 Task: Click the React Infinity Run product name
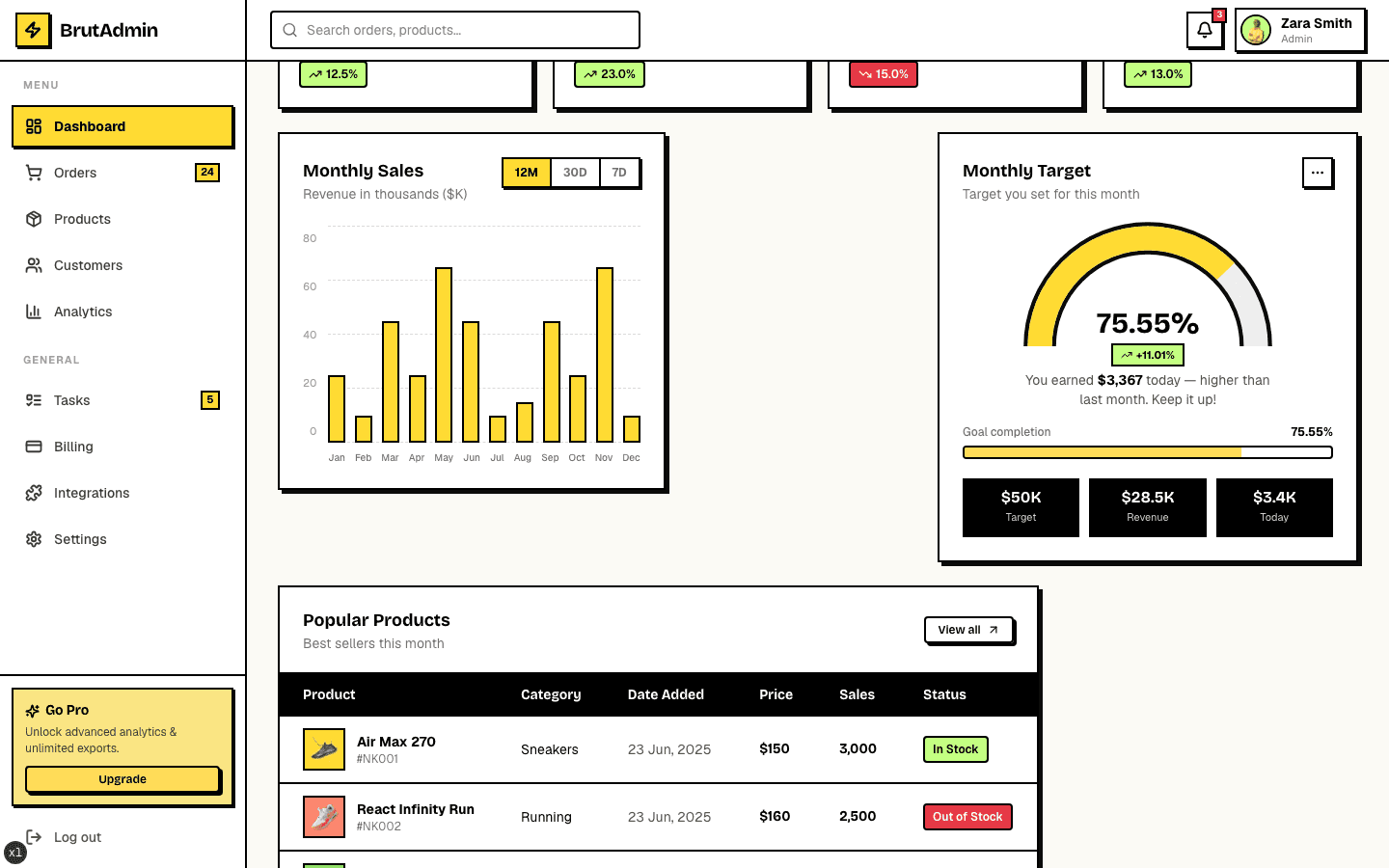(416, 809)
